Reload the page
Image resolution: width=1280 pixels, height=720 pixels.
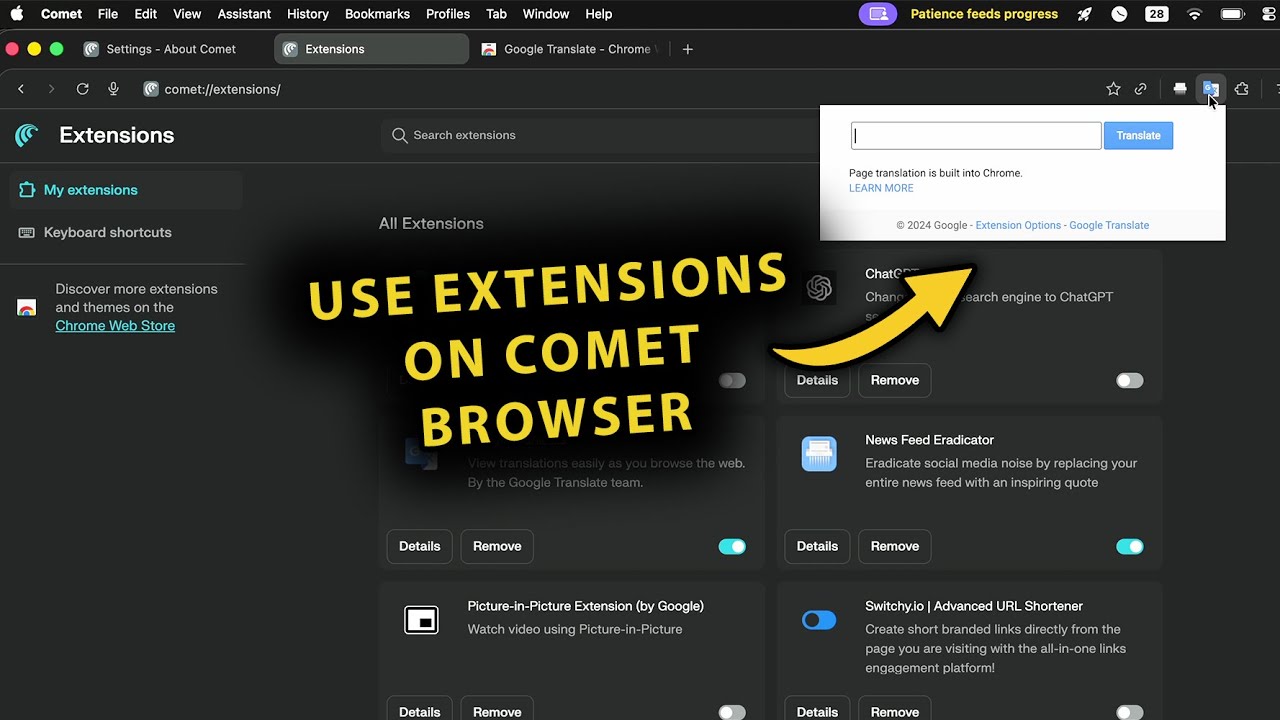click(x=83, y=89)
